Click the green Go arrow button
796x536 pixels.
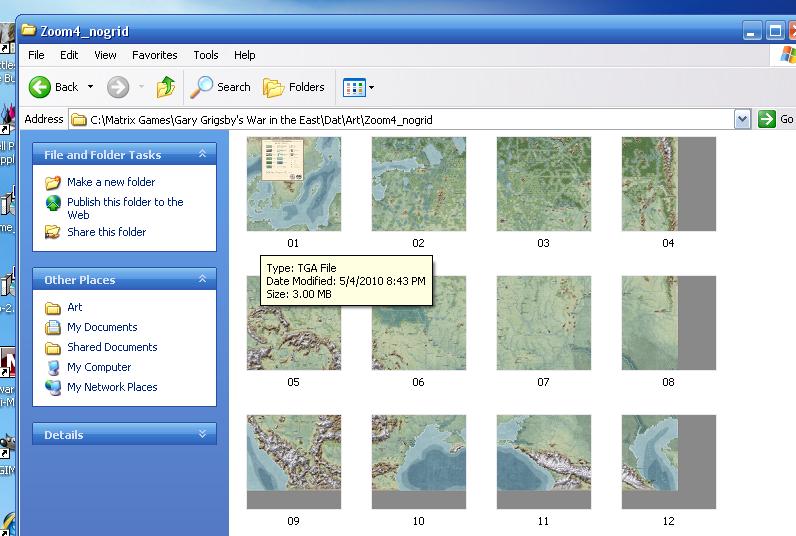click(767, 119)
